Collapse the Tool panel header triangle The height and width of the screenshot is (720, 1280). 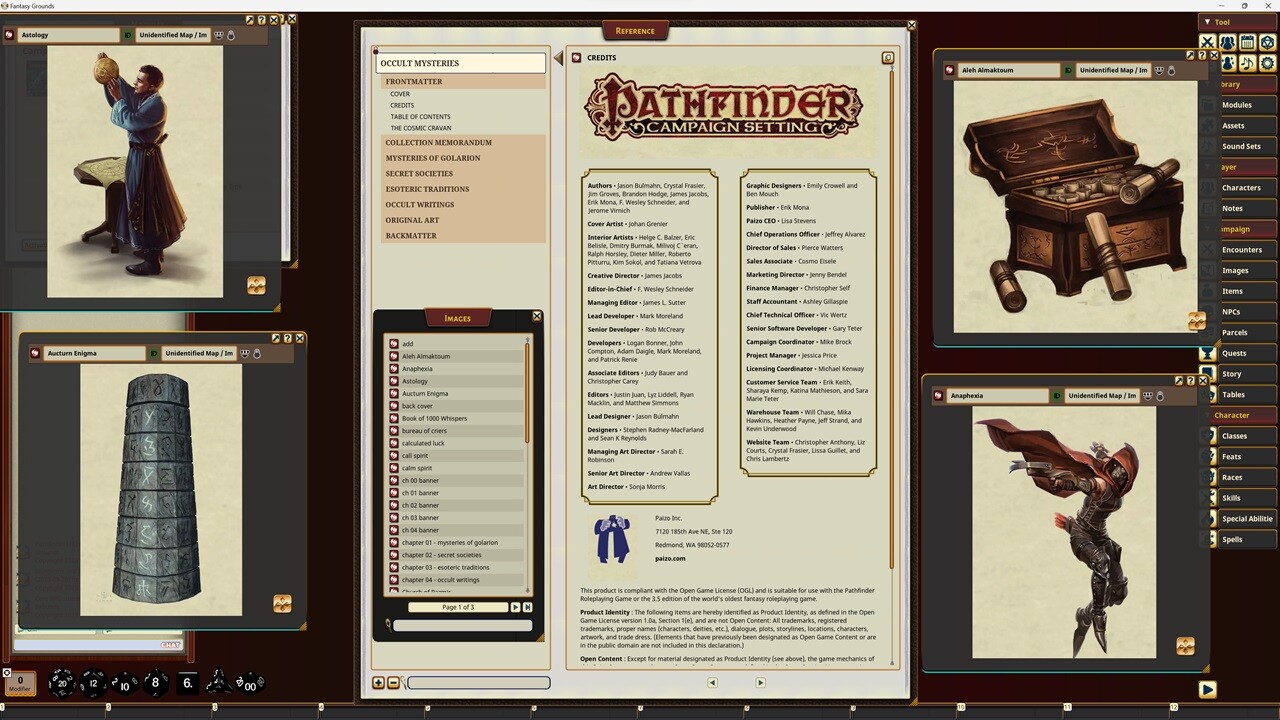tap(1208, 21)
